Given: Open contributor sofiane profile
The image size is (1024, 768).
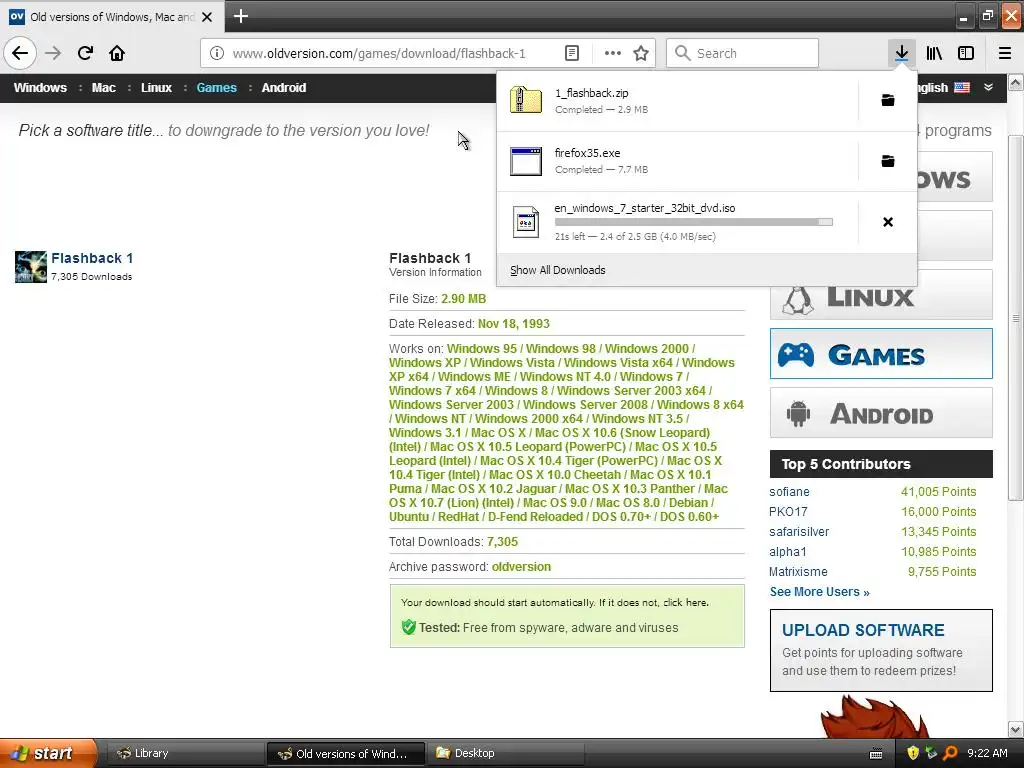Looking at the screenshot, I should point(789,492).
